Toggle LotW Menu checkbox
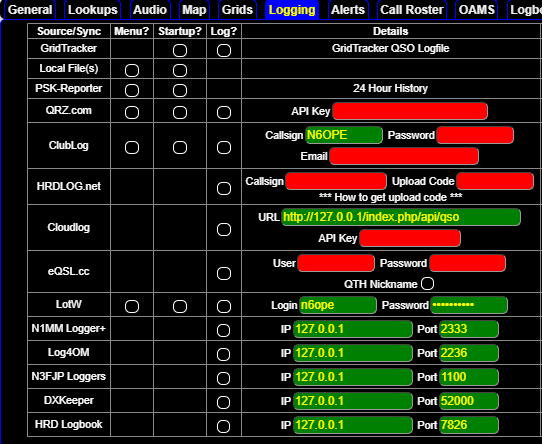Screen dimensions: 542x444 132,306
